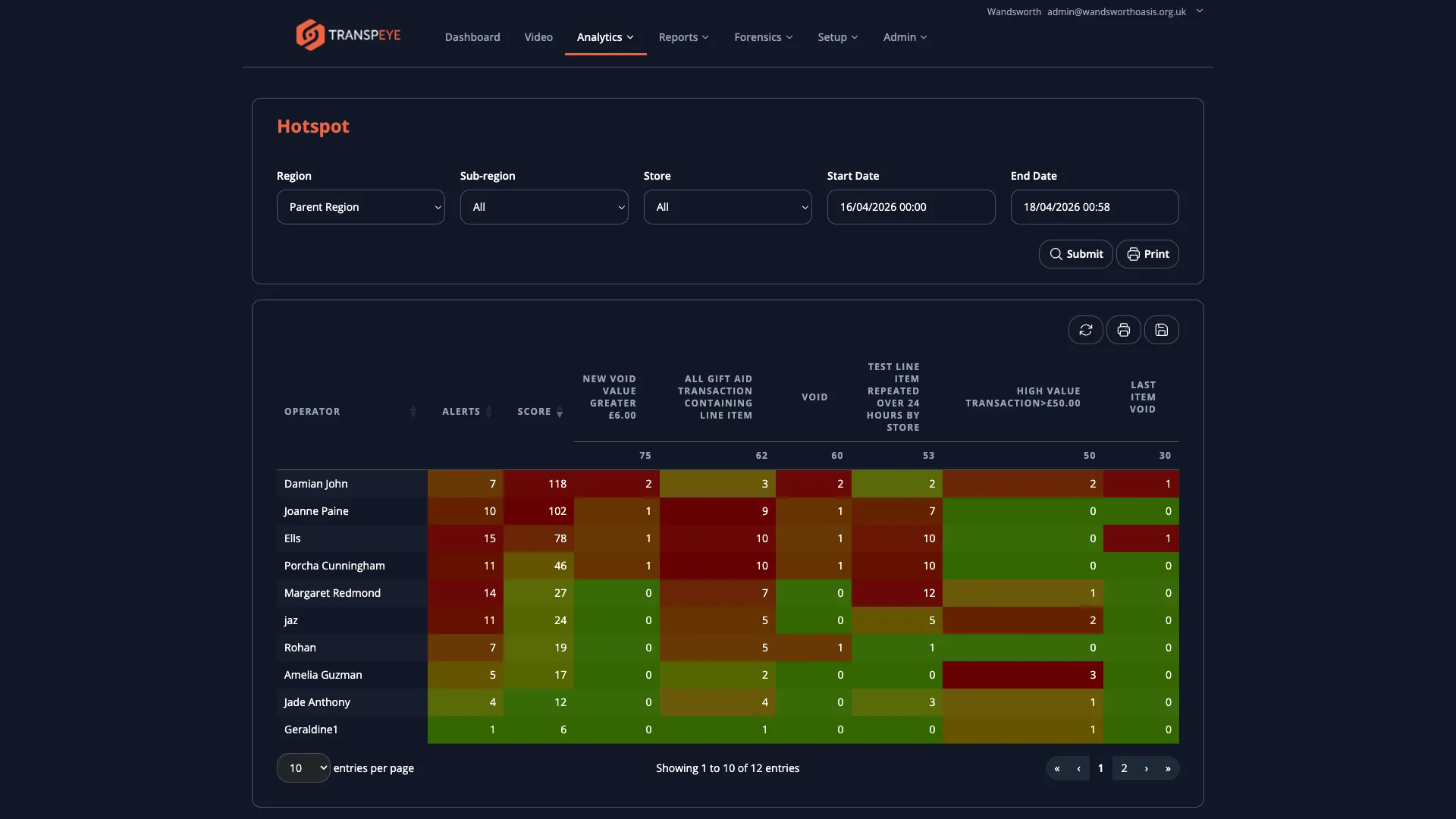Click the TRANSPEYE logo
This screenshot has width=1456, height=819.
[x=347, y=34]
